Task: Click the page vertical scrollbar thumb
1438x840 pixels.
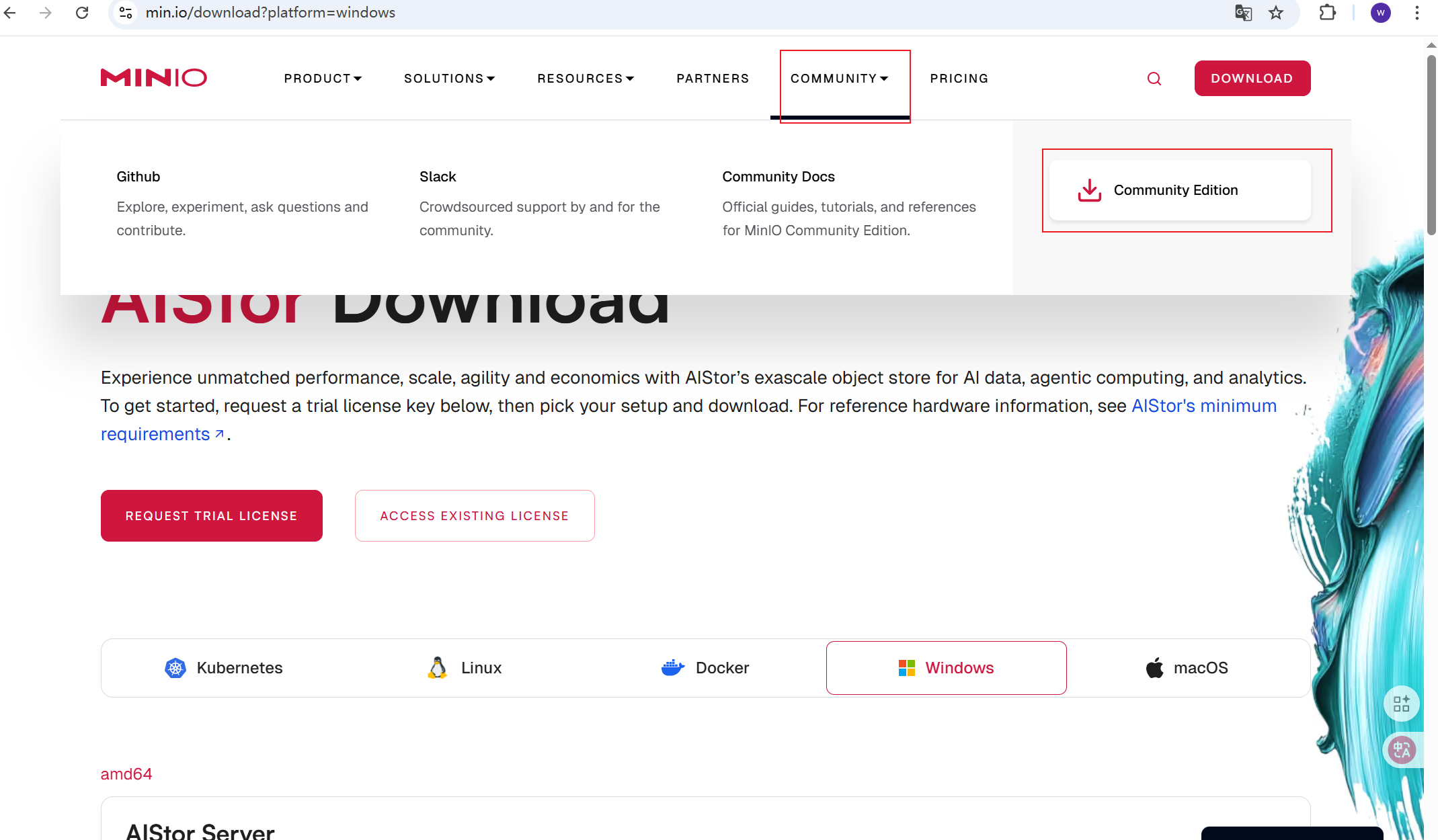Action: coord(1431,144)
